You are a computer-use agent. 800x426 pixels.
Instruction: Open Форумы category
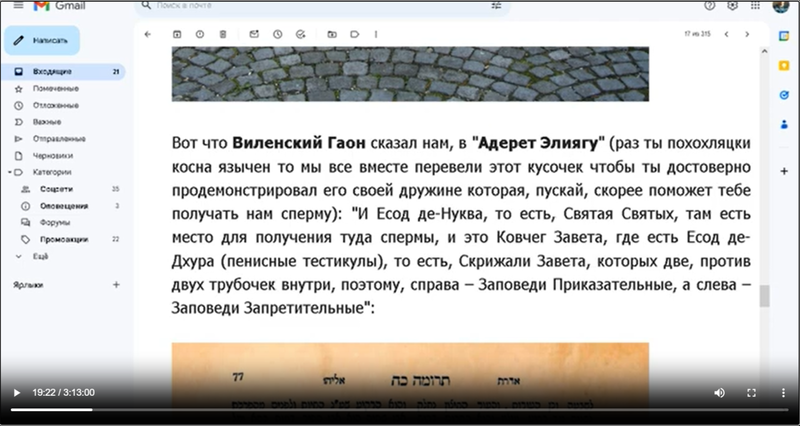click(x=55, y=222)
